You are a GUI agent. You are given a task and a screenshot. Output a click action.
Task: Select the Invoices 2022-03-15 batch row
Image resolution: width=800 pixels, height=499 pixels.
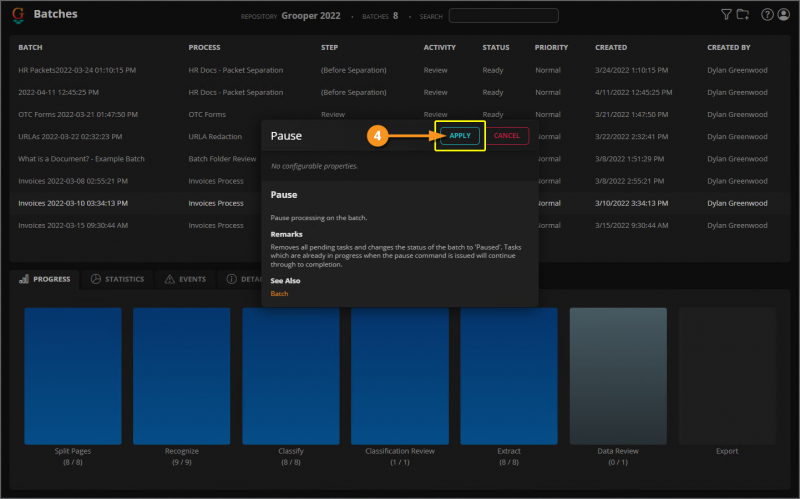tap(73, 225)
